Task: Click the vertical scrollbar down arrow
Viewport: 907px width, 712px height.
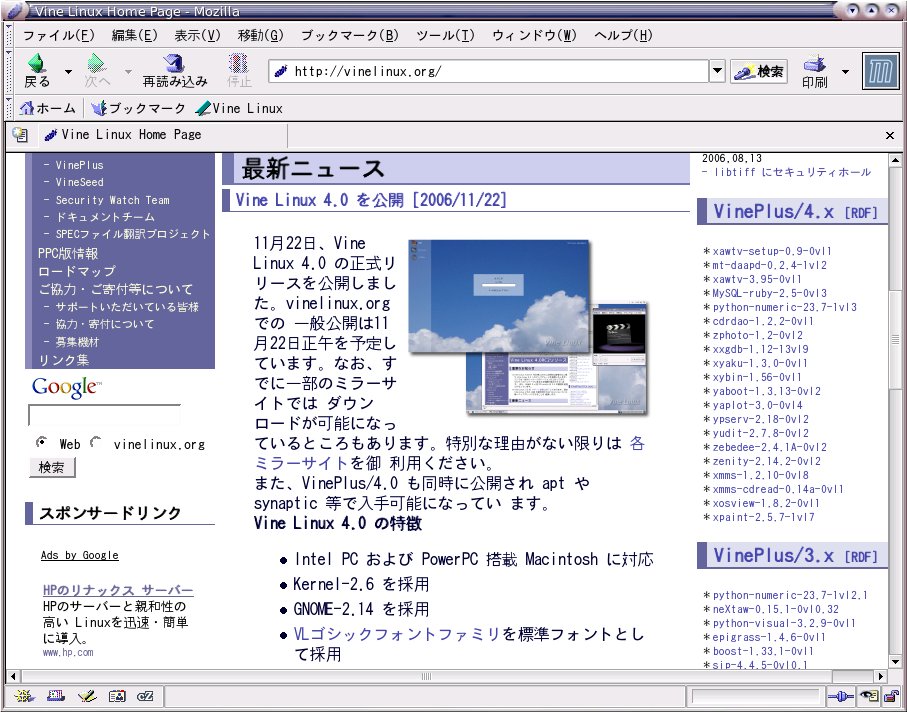Action: click(x=895, y=662)
